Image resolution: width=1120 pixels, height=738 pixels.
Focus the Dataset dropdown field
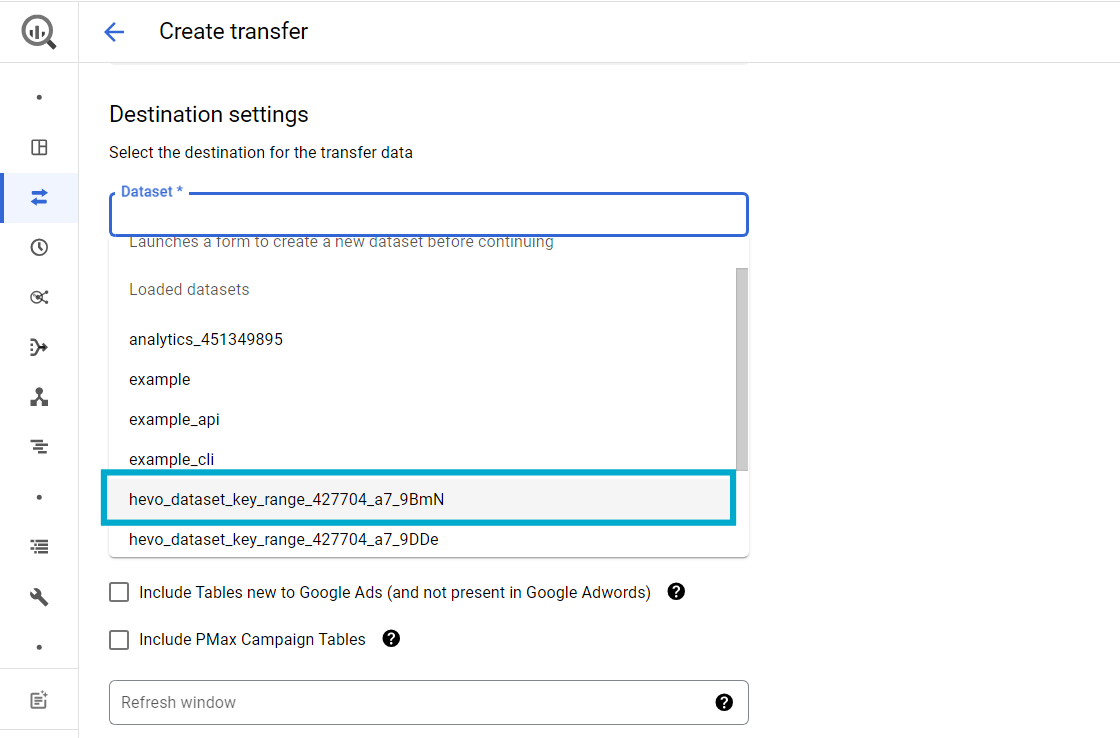point(429,214)
